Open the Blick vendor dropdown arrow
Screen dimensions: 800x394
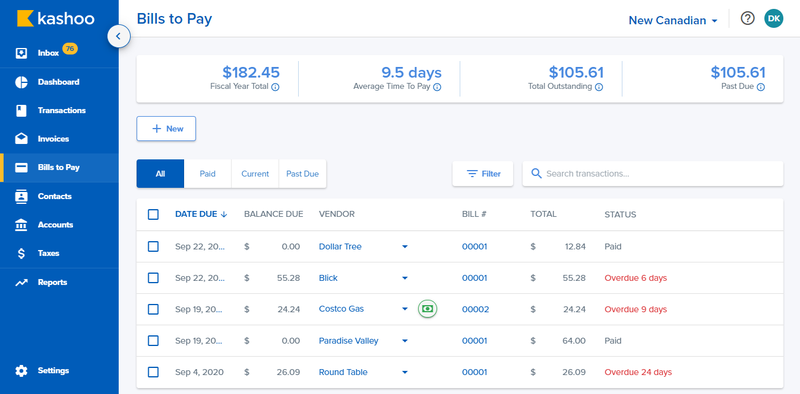(x=405, y=278)
